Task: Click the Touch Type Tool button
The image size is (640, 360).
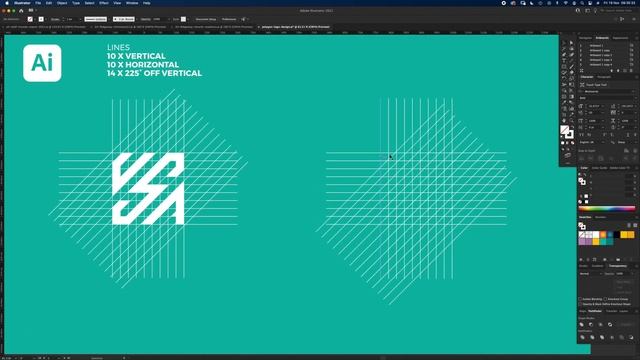Action: pos(593,84)
